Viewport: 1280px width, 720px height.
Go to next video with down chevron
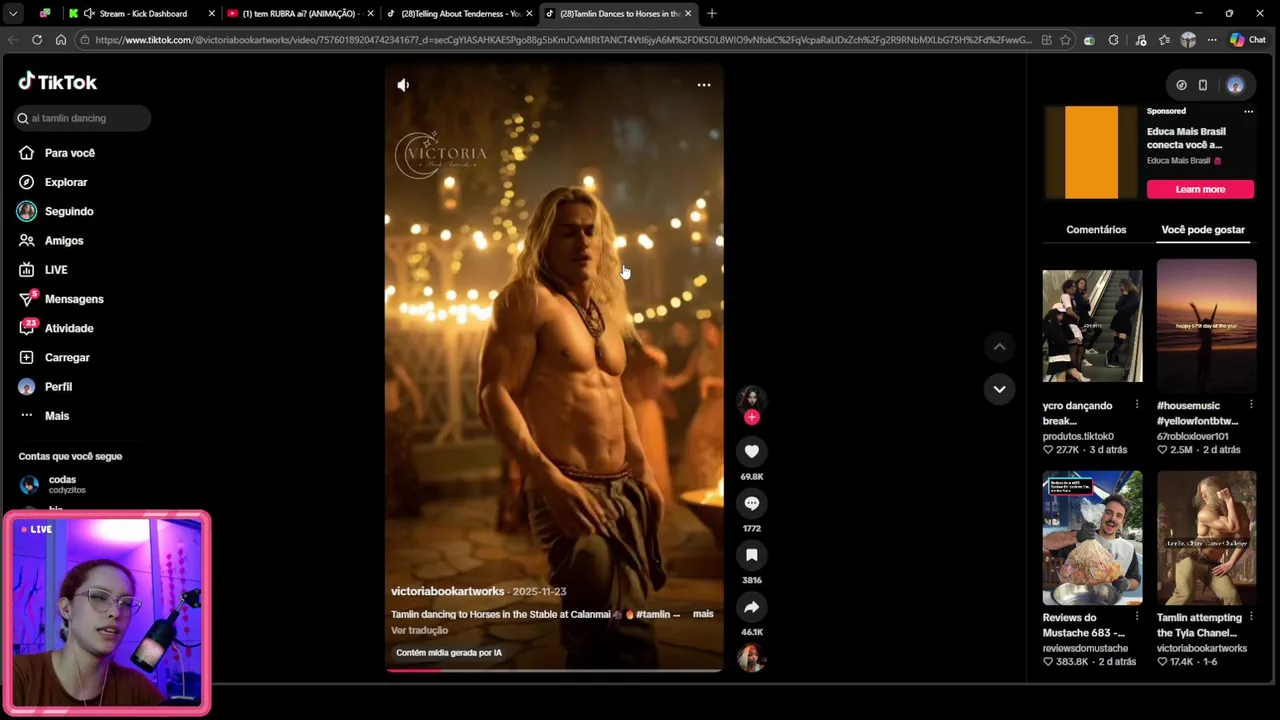(x=999, y=389)
